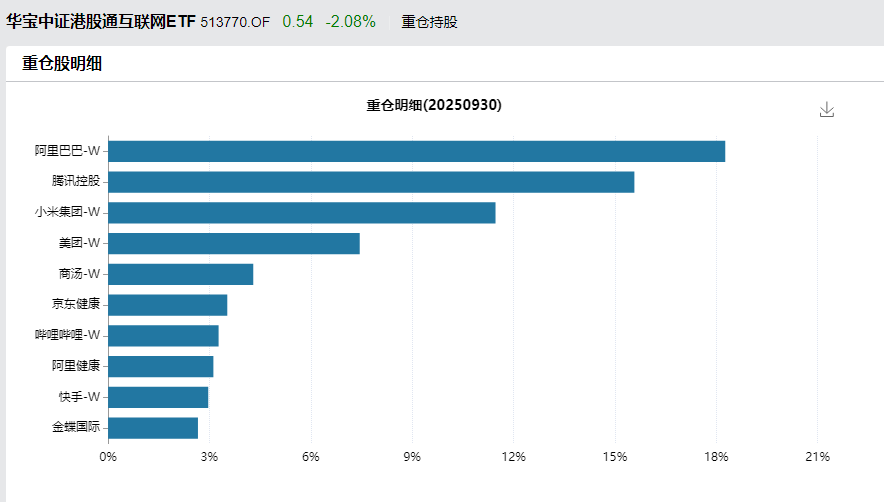Viewport: 884px width, 502px height.
Task: Select the 金蝶国际 bar
Action: click(153, 428)
